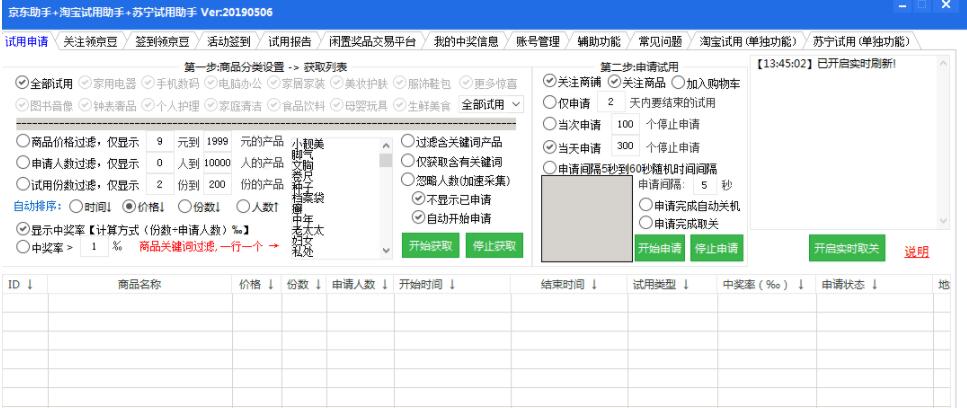
Task: Switch to the 关注领京豆 tab
Action: [x=90, y=42]
